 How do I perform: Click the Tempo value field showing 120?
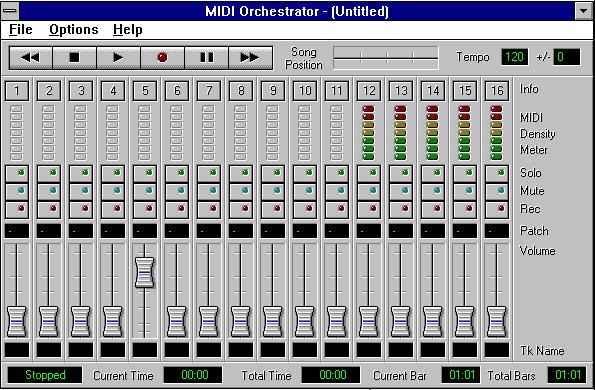515,57
